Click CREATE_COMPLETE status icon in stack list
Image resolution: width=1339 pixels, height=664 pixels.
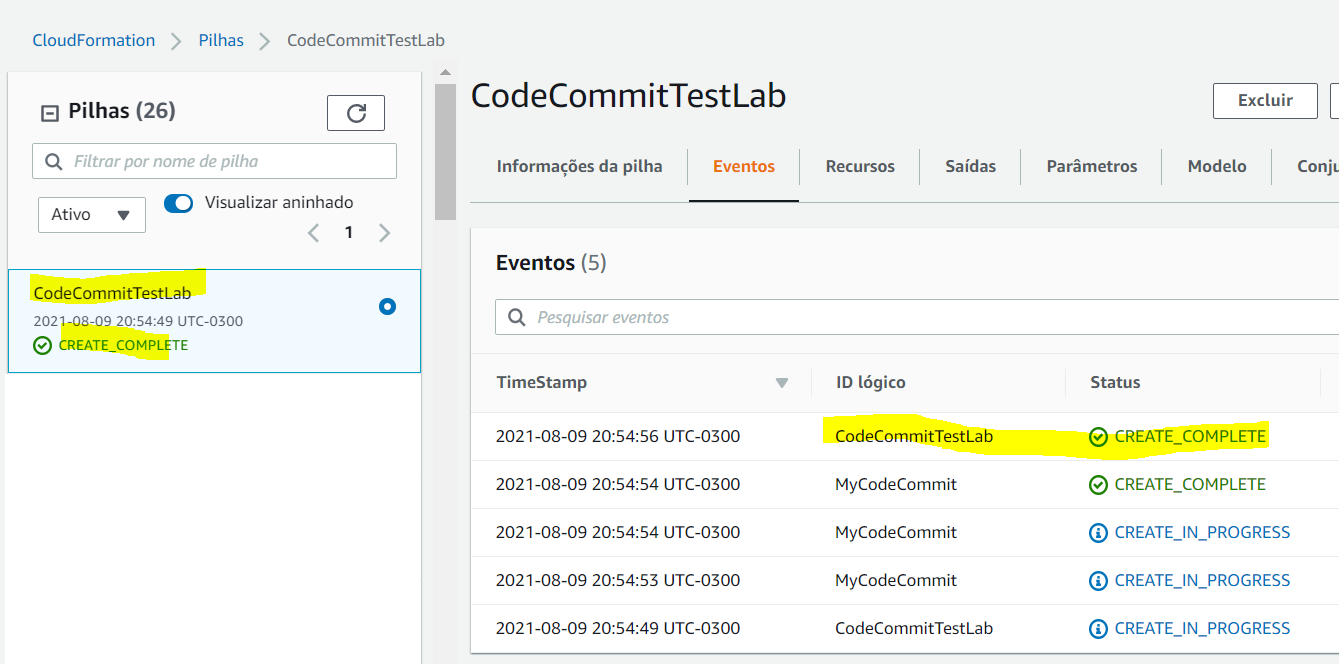[42, 345]
